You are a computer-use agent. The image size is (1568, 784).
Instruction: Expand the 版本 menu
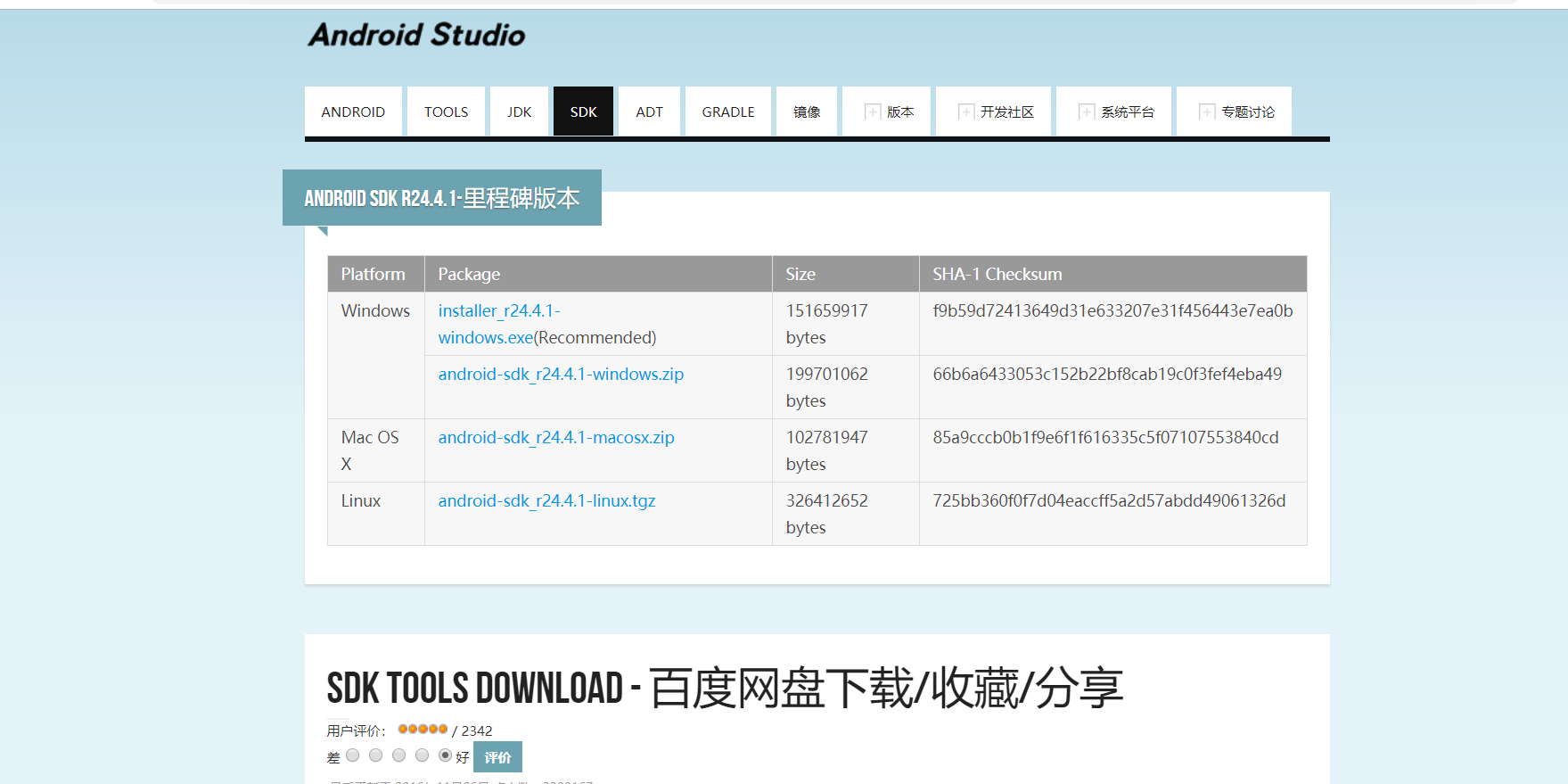tap(886, 111)
